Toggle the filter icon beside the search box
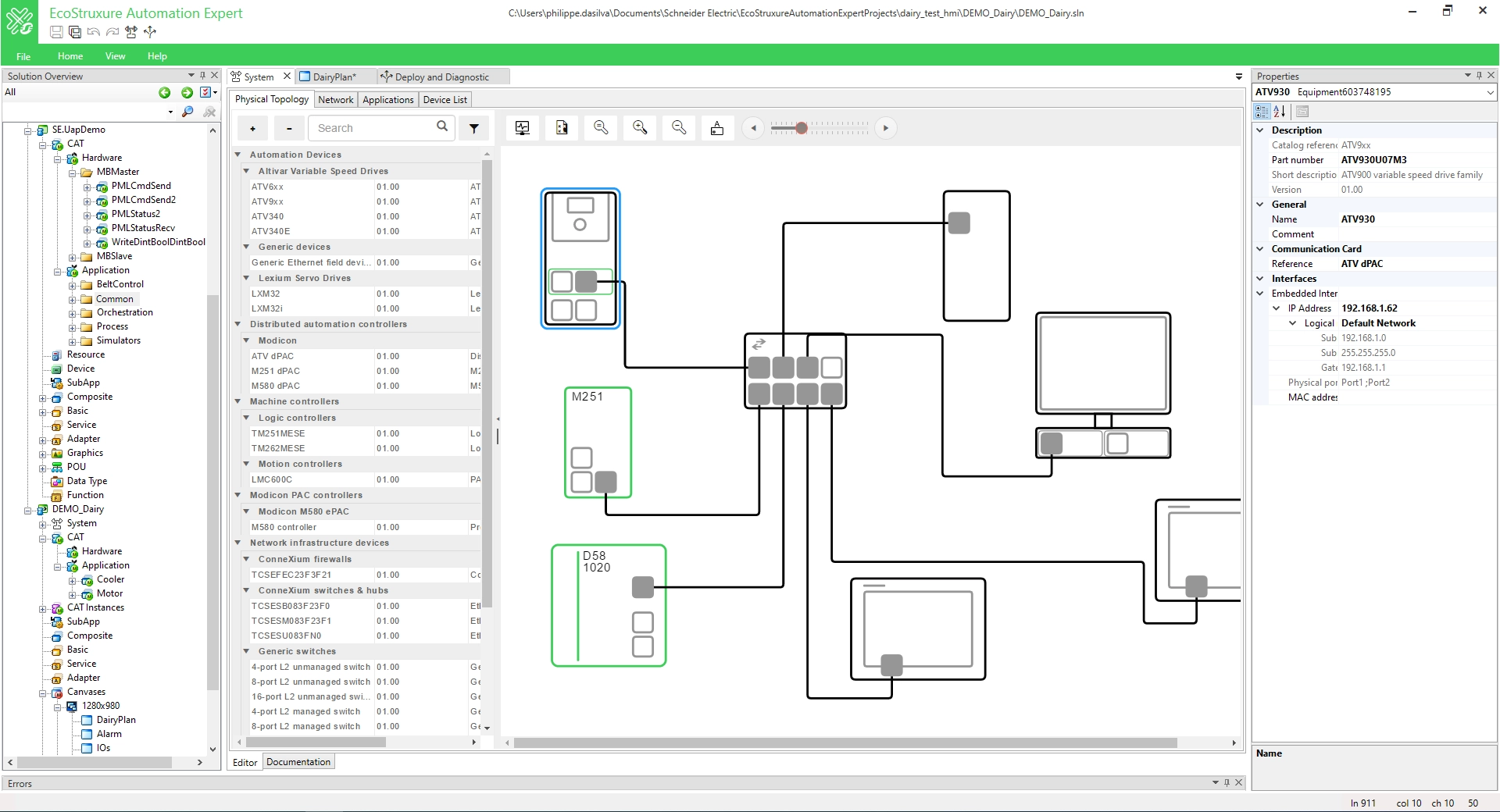Screen dimensions: 1500x812 (474, 128)
